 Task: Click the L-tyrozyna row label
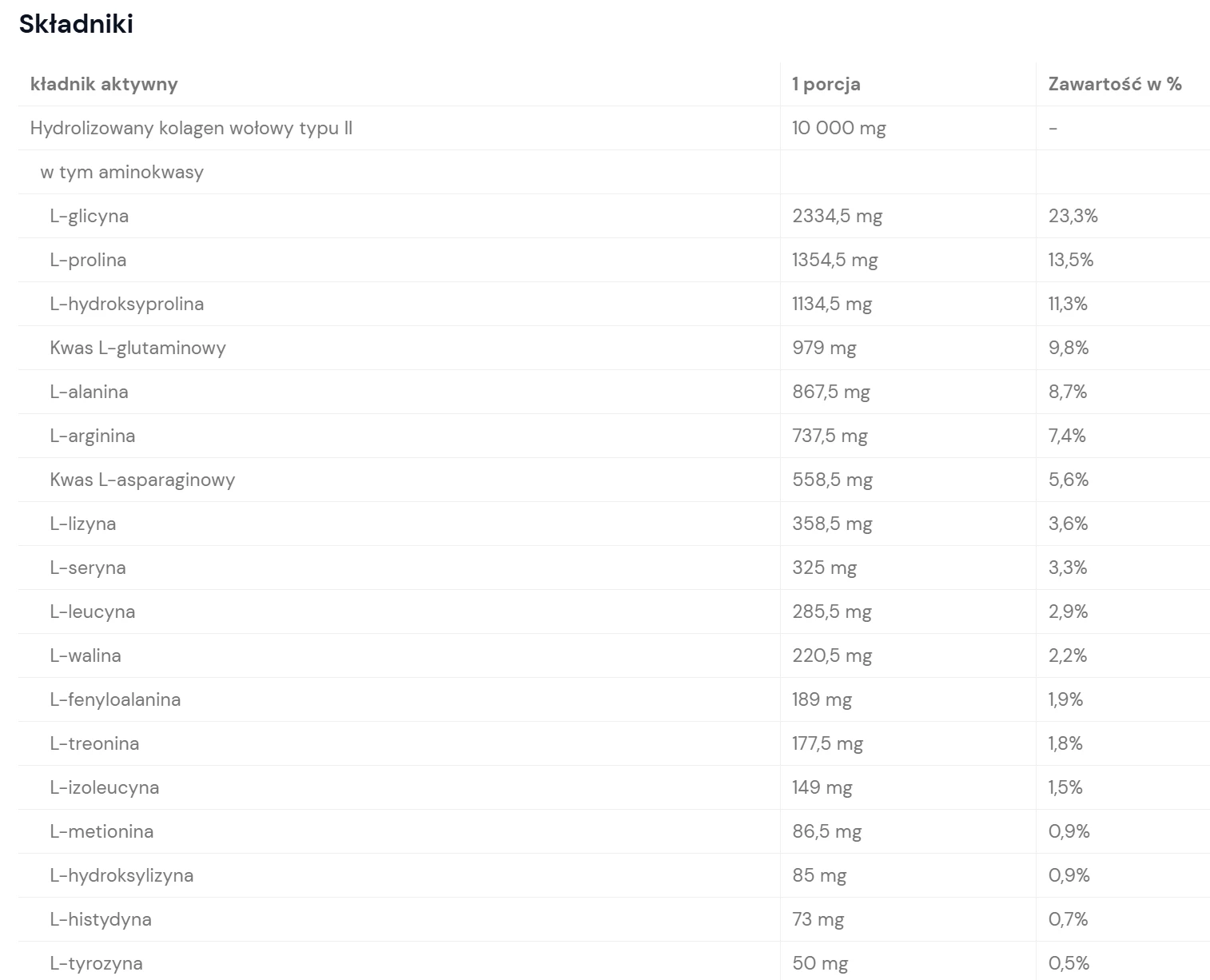coord(96,963)
